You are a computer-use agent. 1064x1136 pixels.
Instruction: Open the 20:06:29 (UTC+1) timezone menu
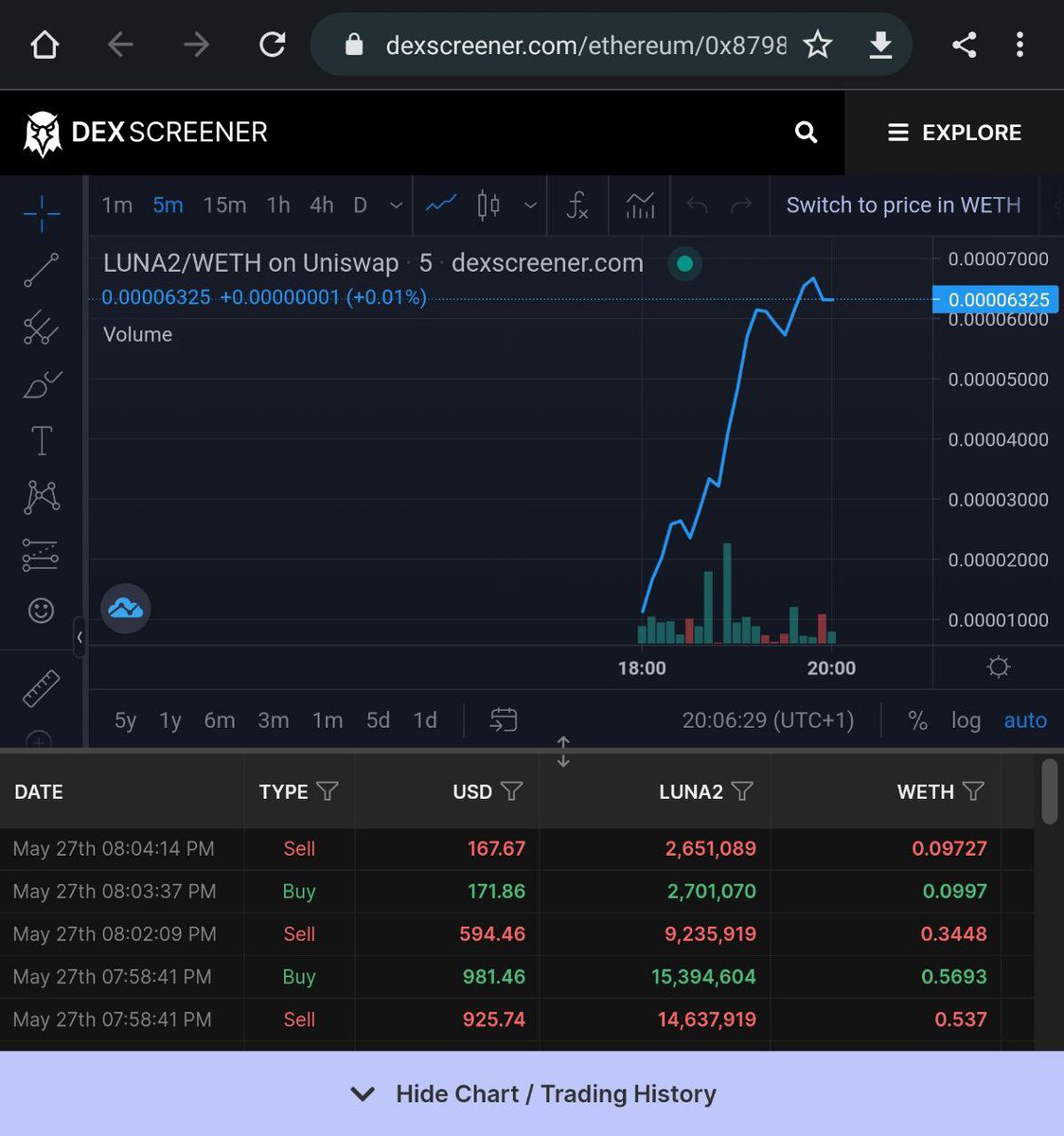[768, 720]
